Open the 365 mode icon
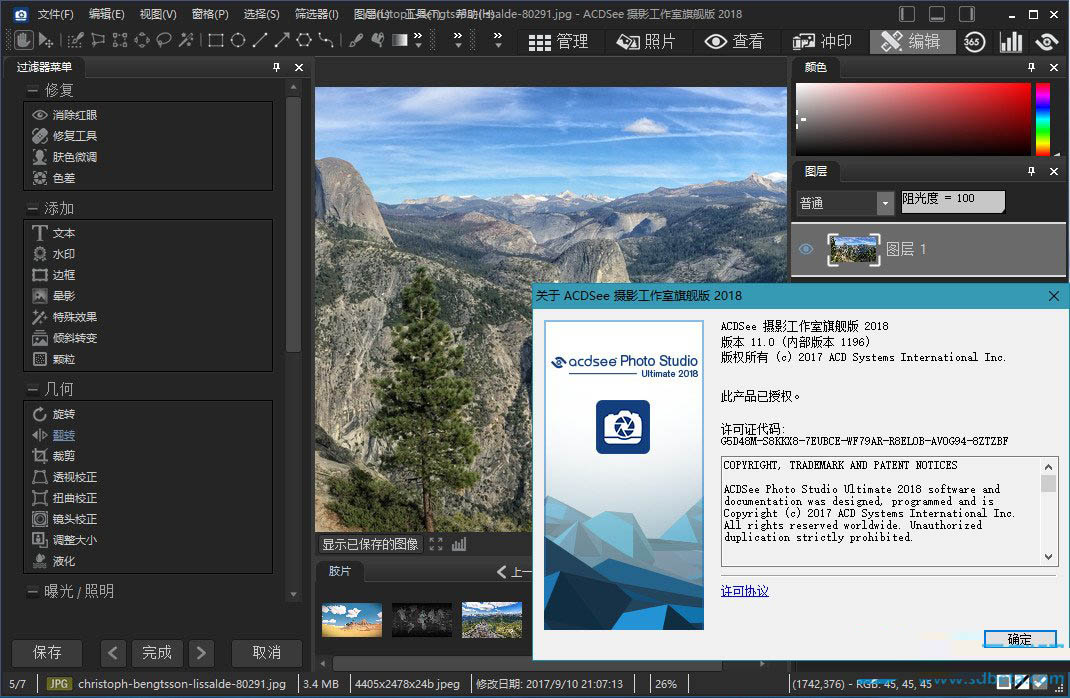Image resolution: width=1070 pixels, height=698 pixels. tap(973, 41)
